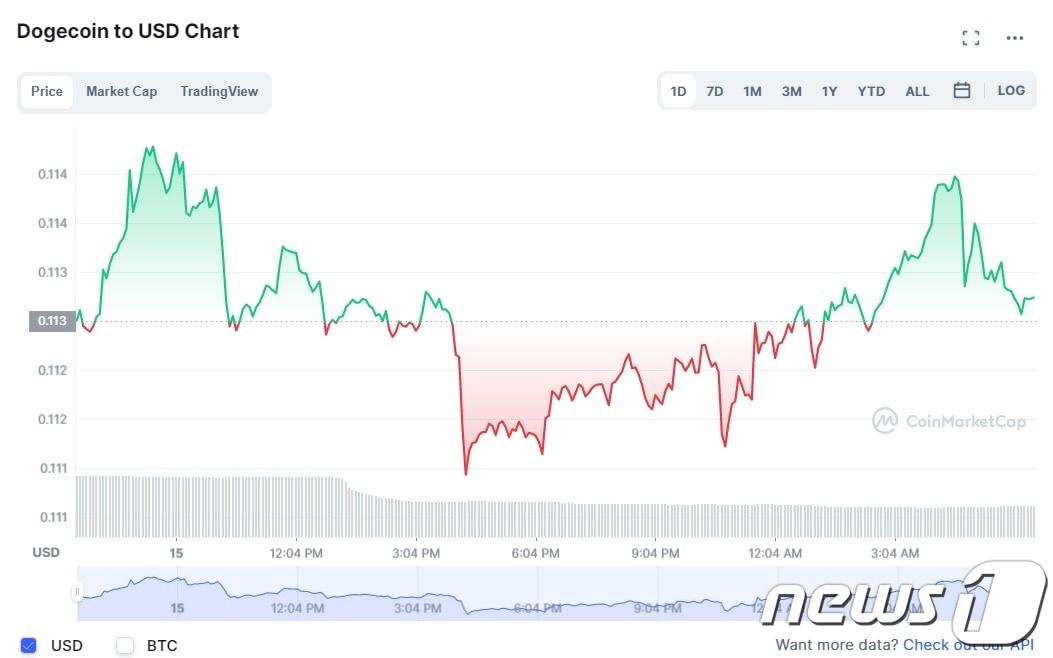Click the CoinMarketCap watermark logo
Viewport: 1053px width, 658px height.
(949, 421)
